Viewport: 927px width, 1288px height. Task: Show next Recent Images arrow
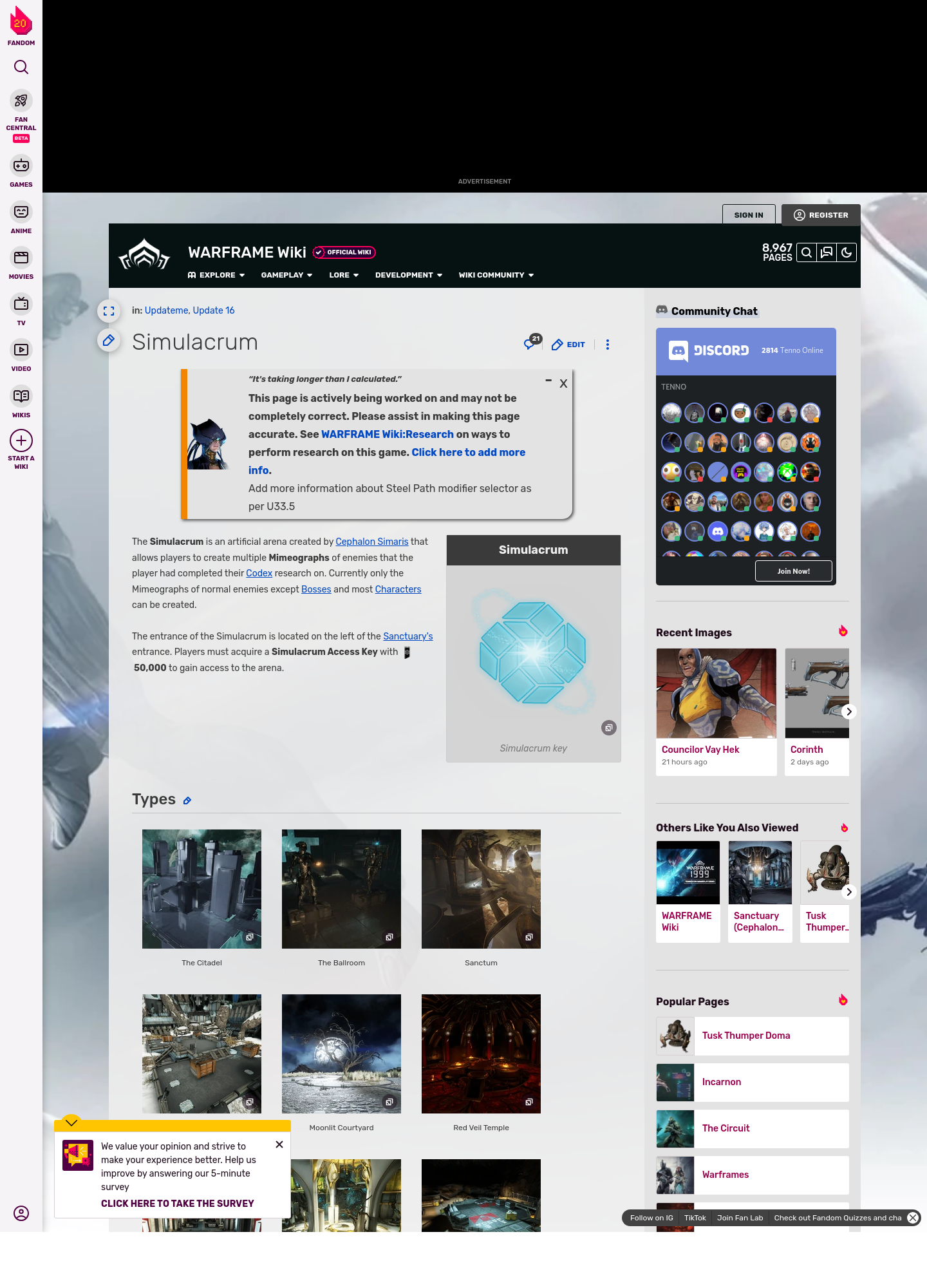(x=849, y=712)
